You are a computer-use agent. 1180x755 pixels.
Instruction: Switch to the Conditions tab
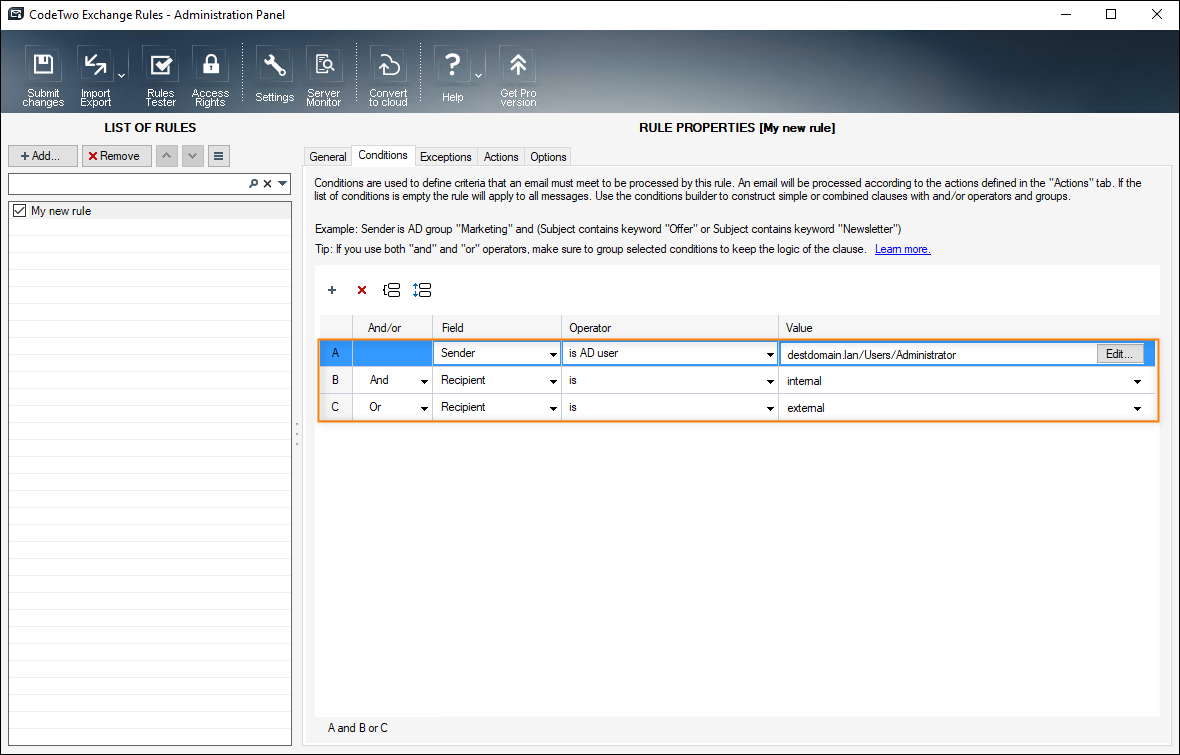pyautogui.click(x=383, y=155)
